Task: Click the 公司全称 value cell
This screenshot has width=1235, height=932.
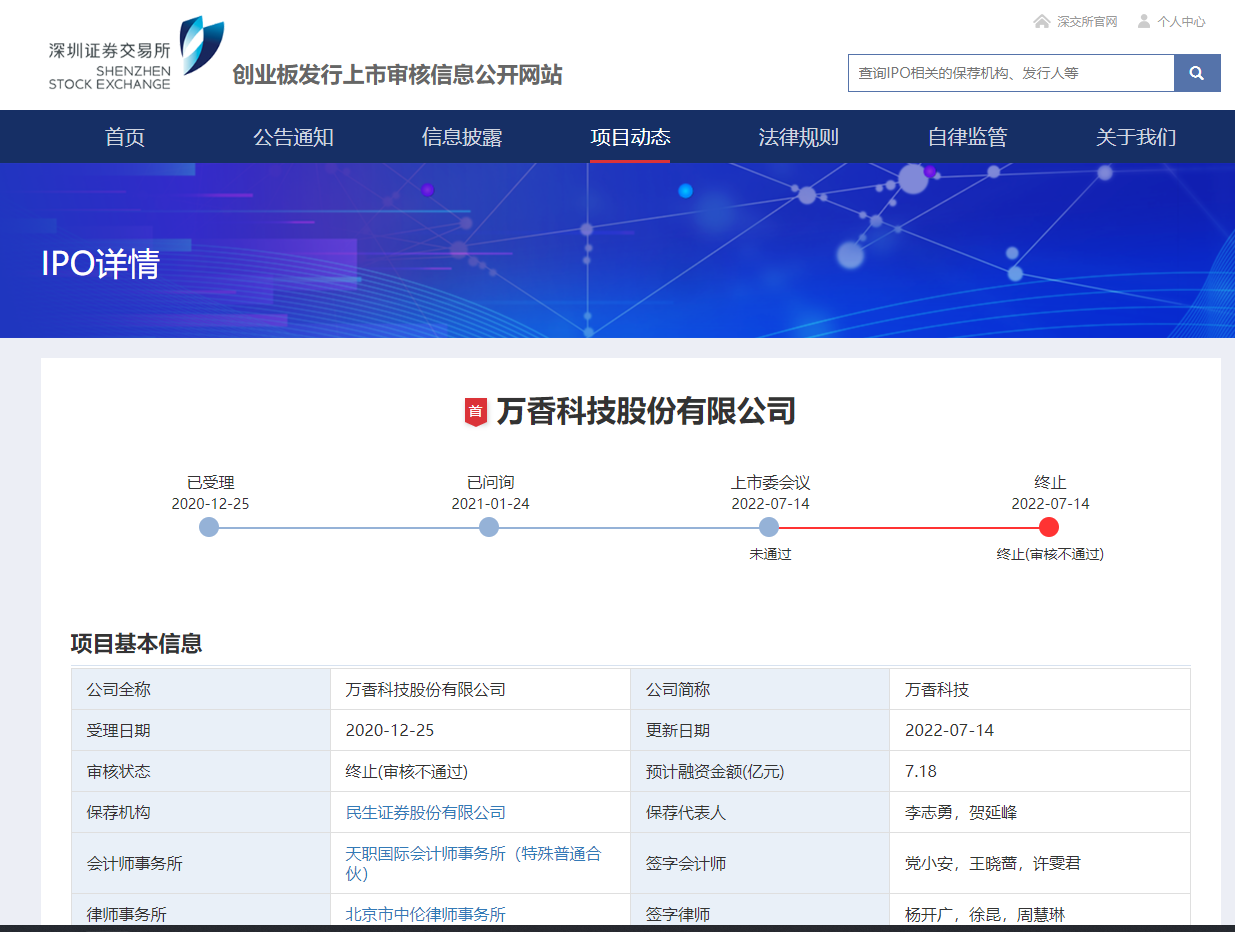Action: click(480, 690)
